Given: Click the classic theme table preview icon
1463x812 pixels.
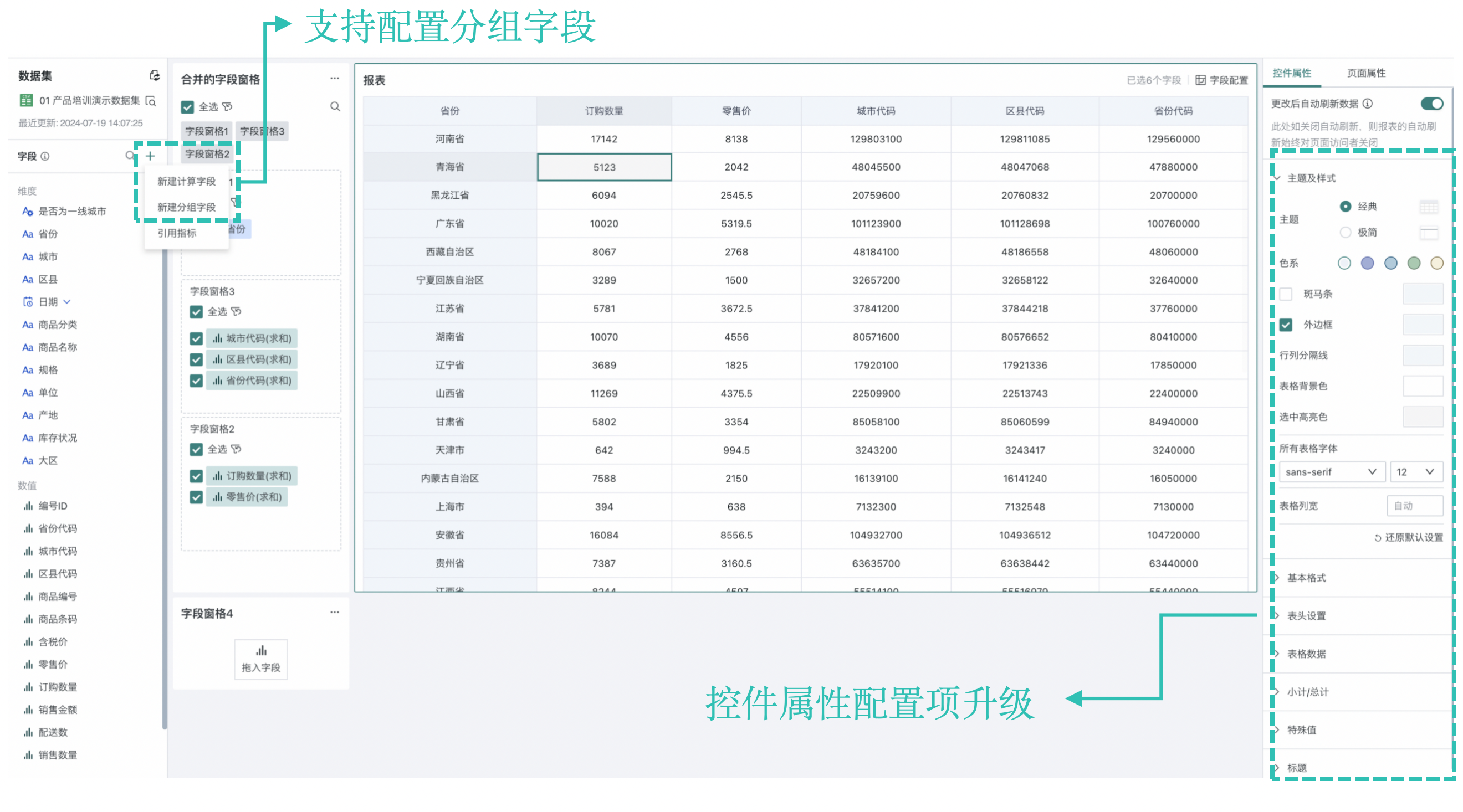Looking at the screenshot, I should 1428,207.
